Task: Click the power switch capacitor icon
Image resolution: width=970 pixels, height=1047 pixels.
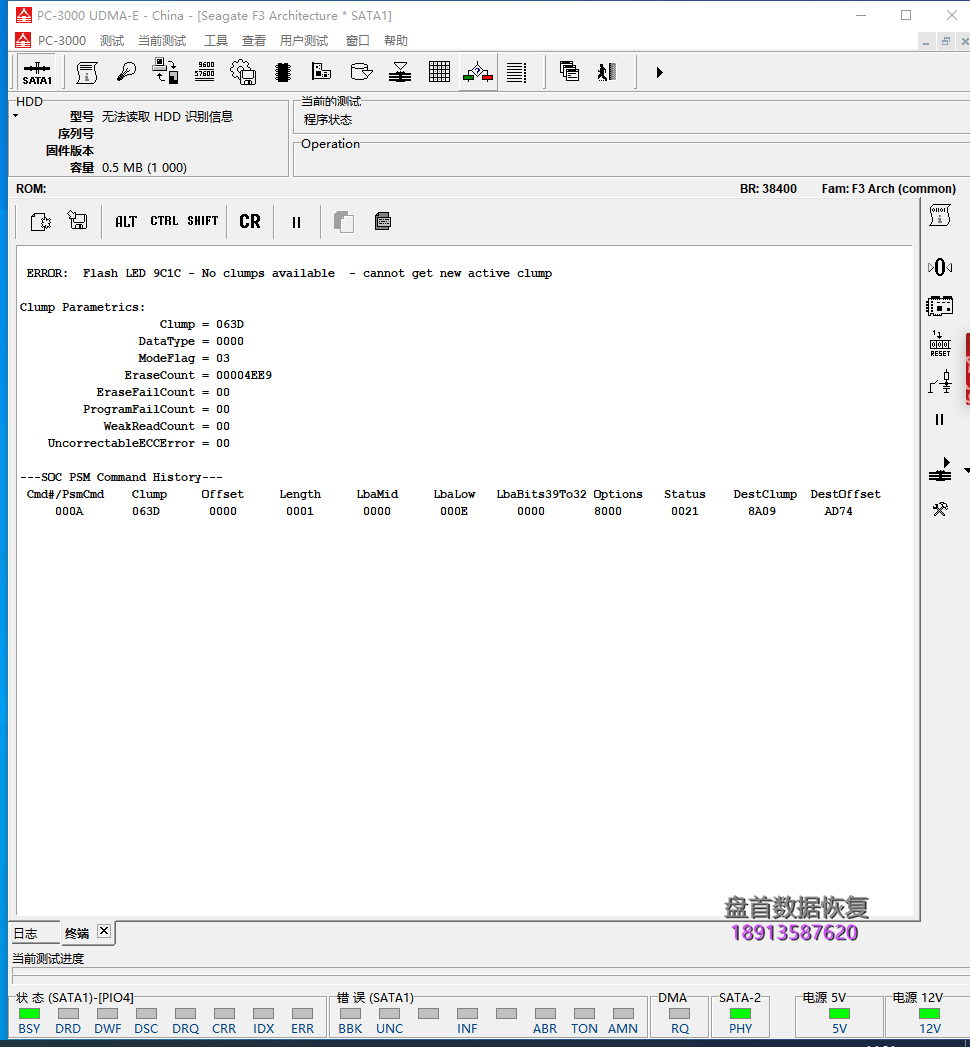Action: 940,383
